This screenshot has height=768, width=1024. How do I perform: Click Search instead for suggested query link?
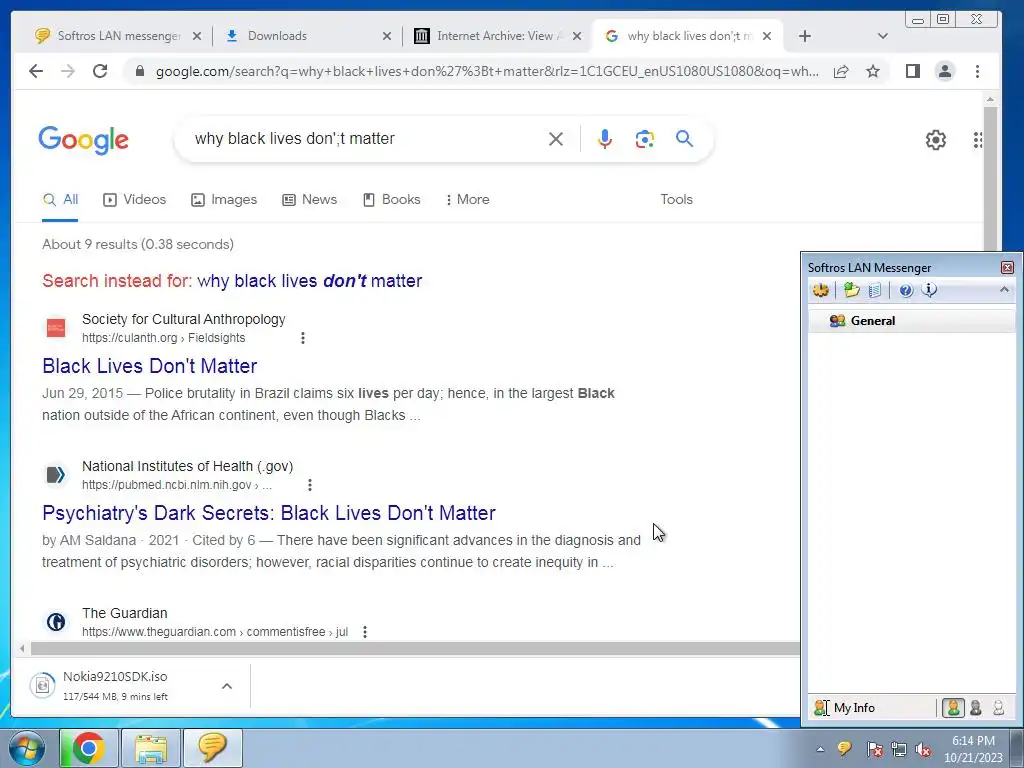click(310, 281)
